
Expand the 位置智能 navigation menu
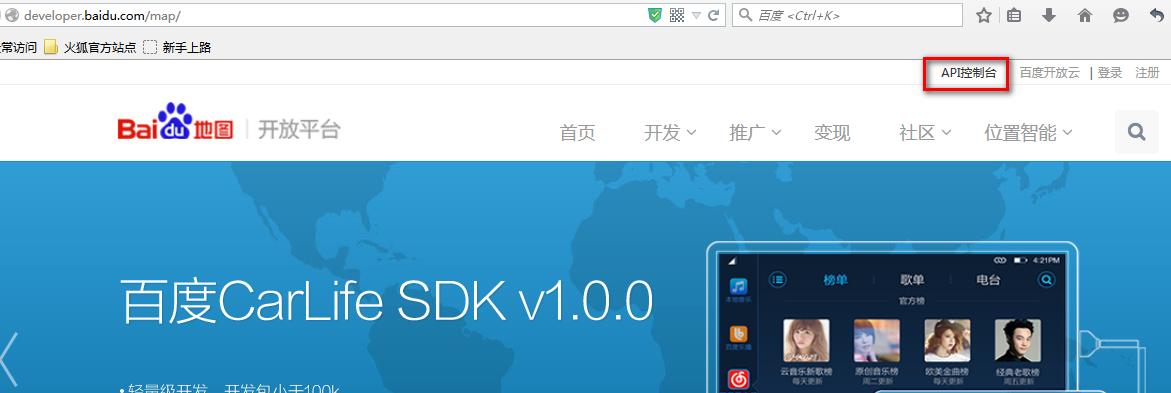coord(1028,133)
